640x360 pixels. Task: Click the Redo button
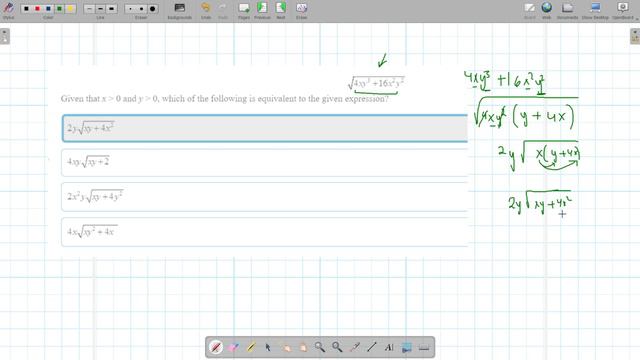pos(222,11)
